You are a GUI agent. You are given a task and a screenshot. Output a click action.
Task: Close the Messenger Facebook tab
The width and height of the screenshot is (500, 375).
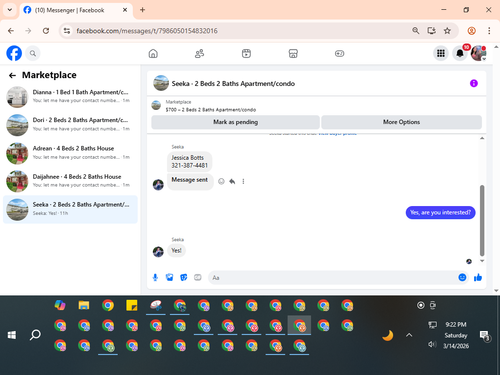click(x=125, y=10)
